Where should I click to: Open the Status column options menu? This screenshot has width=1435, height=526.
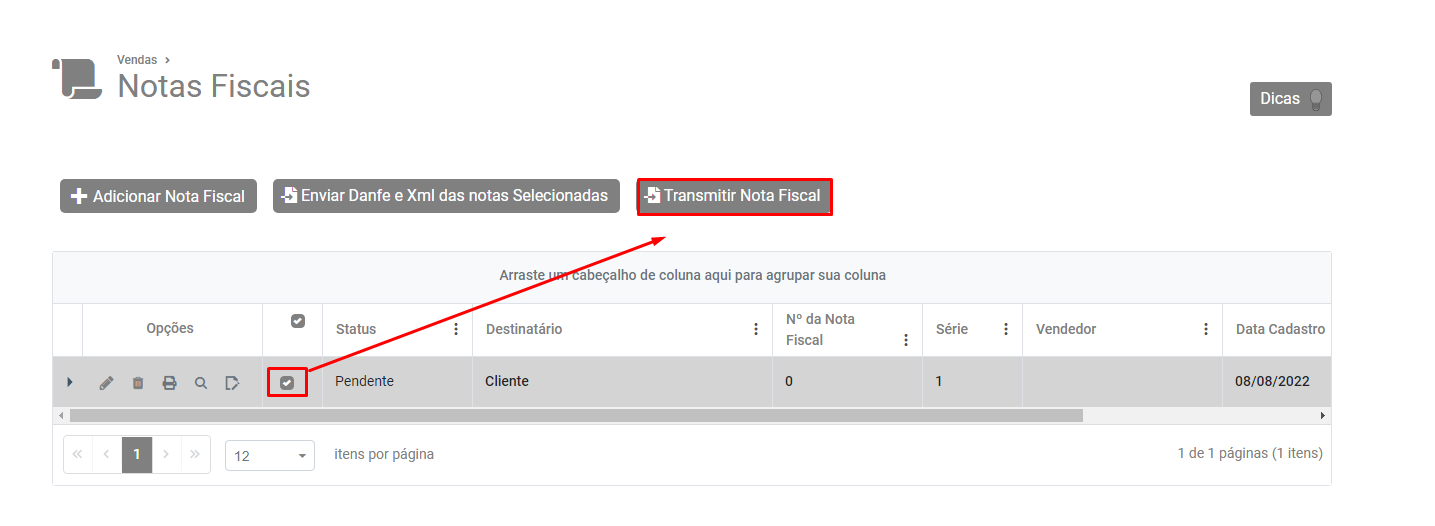456,329
